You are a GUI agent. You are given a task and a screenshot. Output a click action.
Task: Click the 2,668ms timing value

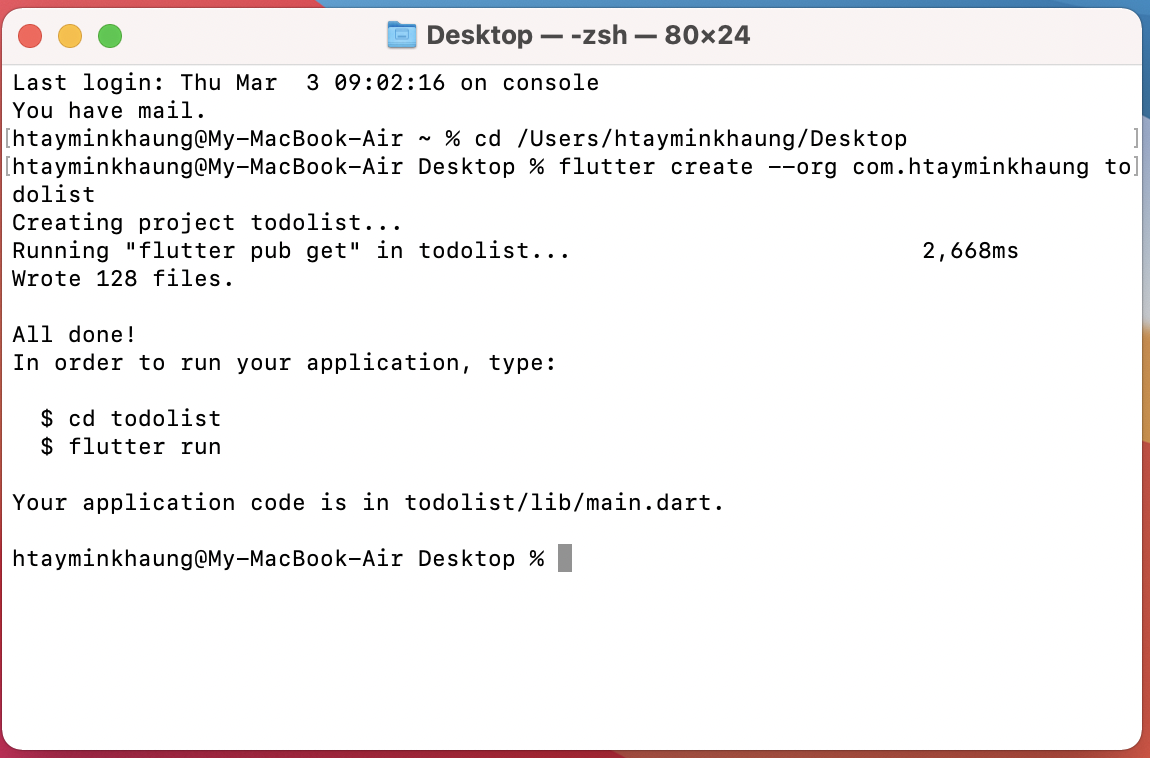coord(969,251)
